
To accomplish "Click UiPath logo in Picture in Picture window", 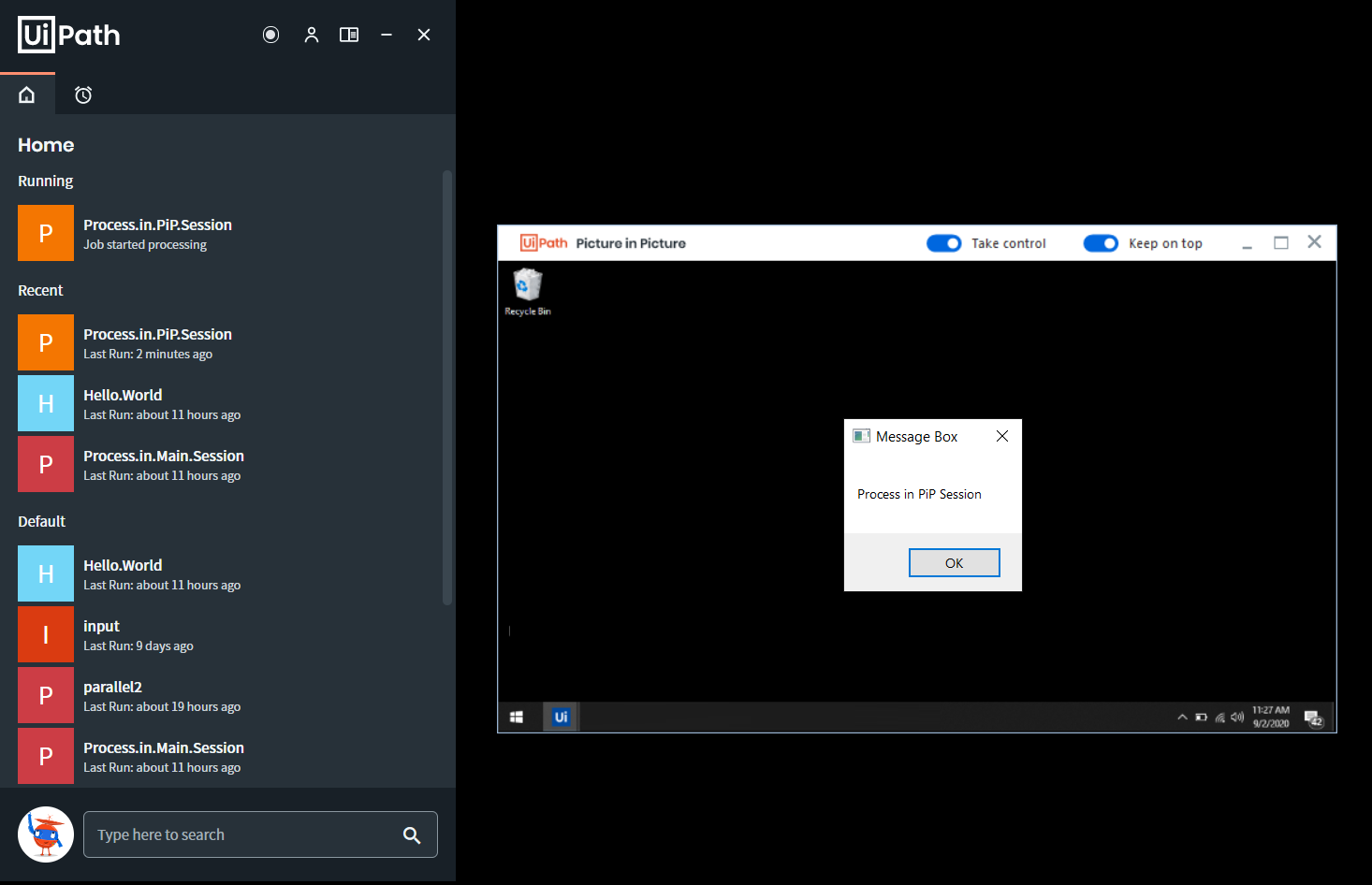I will pos(544,243).
